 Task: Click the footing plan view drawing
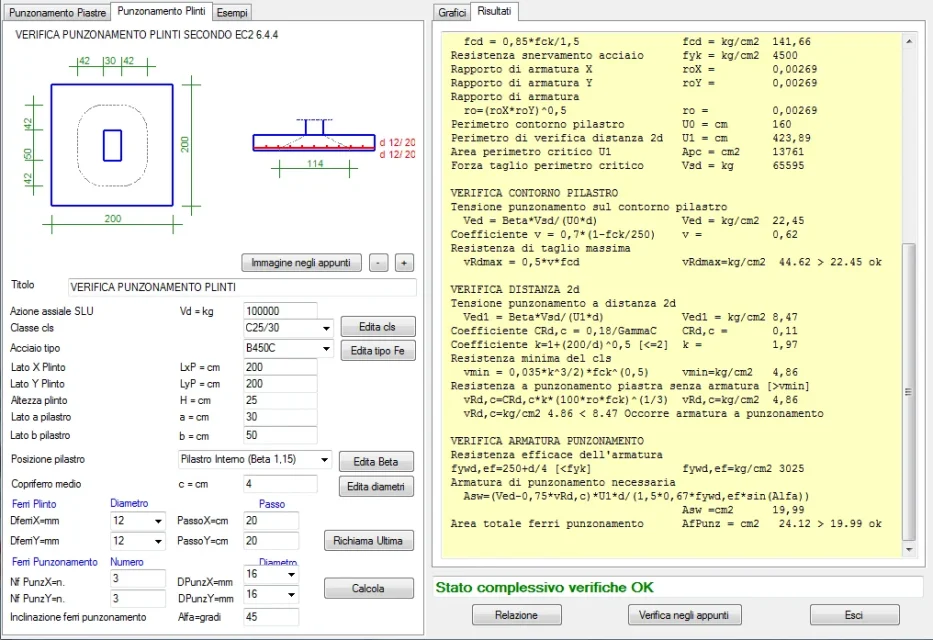click(x=112, y=145)
